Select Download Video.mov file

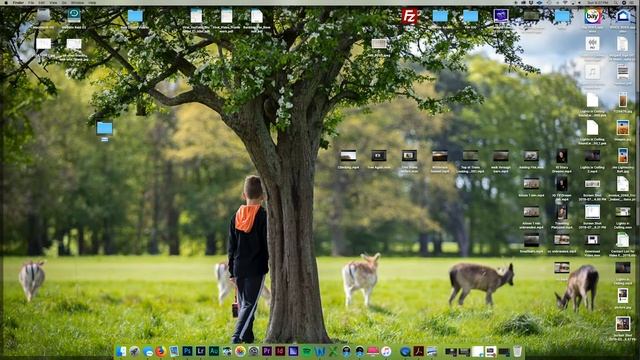[x=592, y=240]
